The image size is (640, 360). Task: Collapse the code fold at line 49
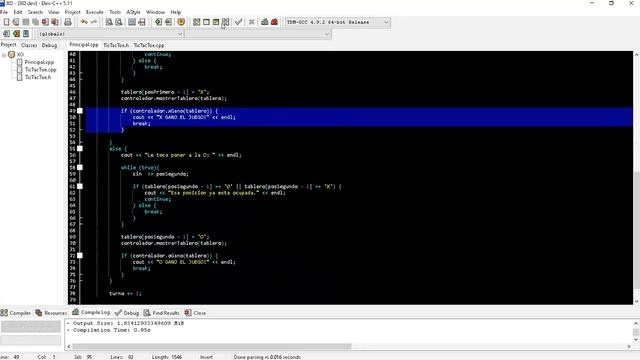tap(80, 111)
